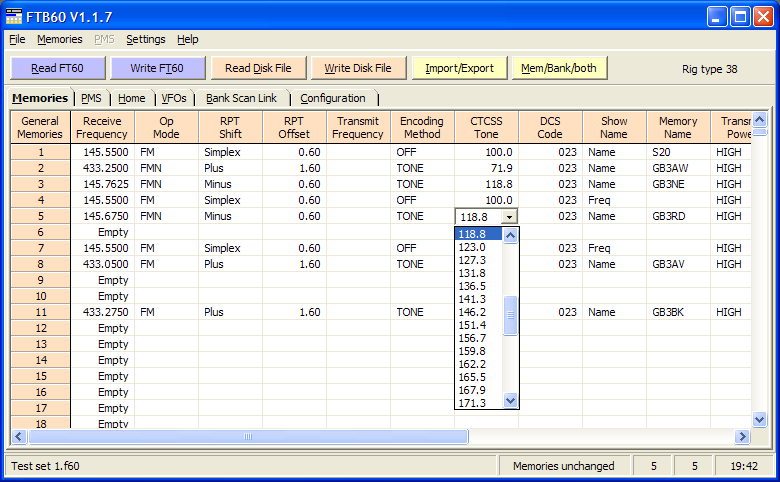Choose 146.2 in the CTCSS tone list

coord(479,312)
